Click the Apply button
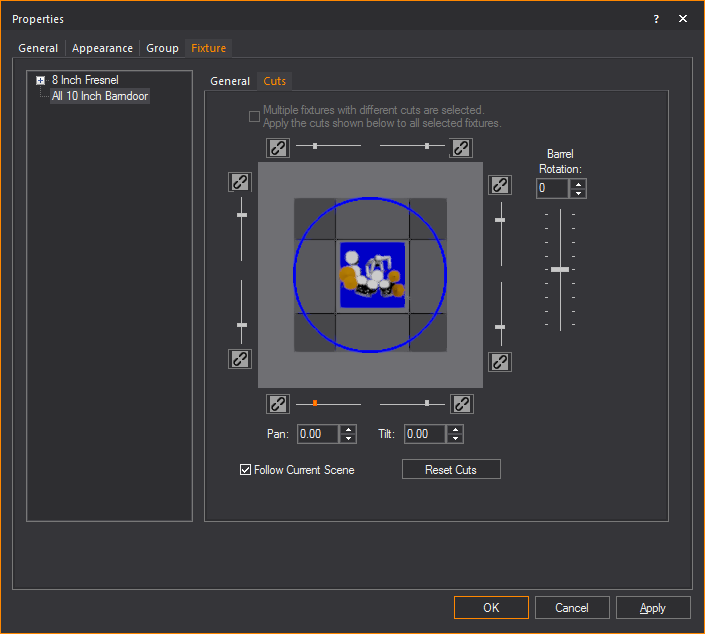The height and width of the screenshot is (634, 705). (653, 608)
